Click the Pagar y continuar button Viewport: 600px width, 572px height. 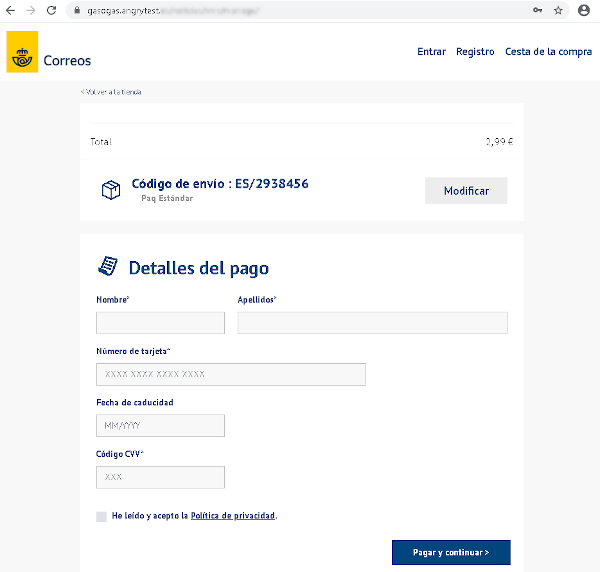tap(451, 552)
